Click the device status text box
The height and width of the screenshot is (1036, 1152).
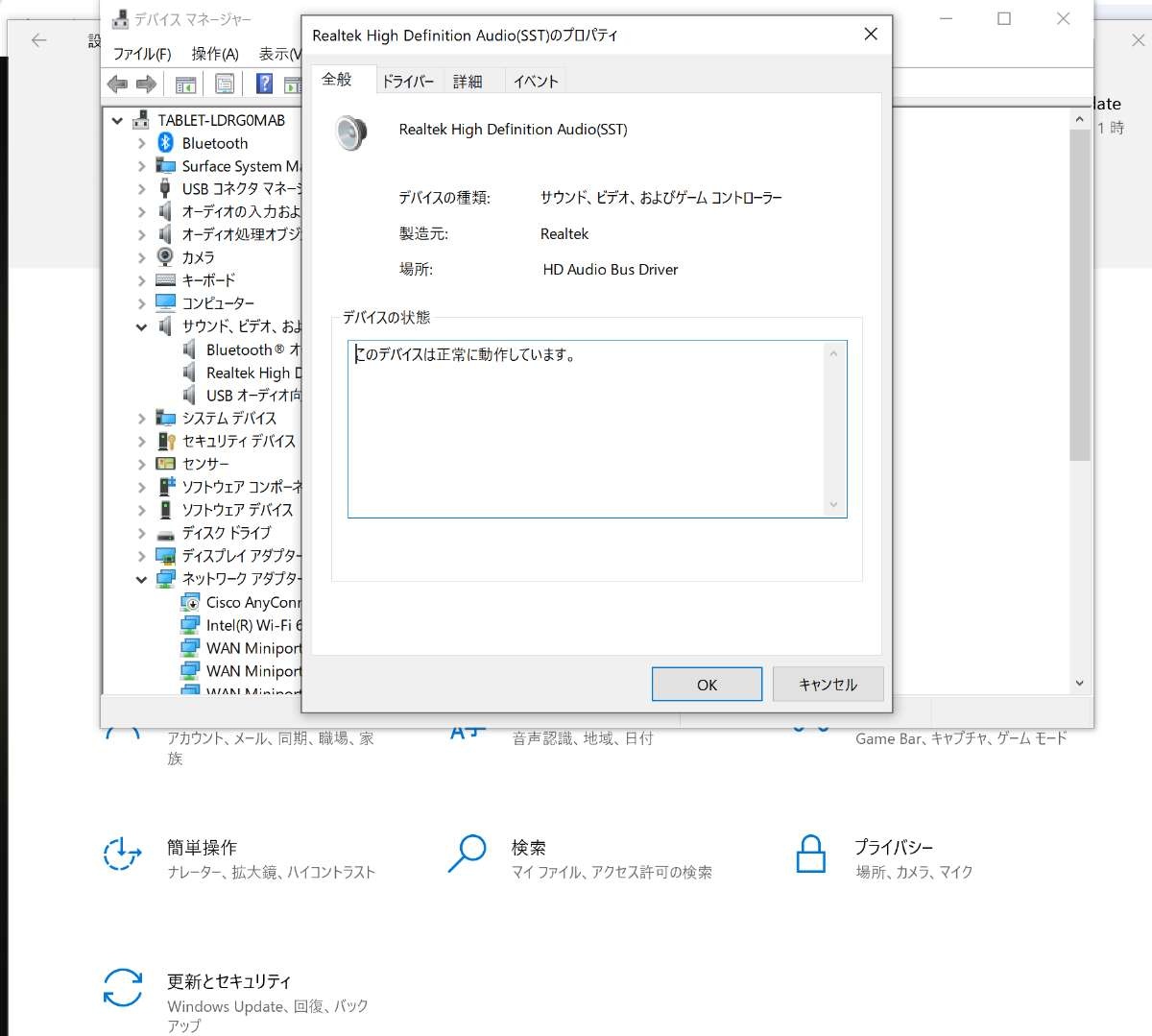pyautogui.click(x=588, y=428)
